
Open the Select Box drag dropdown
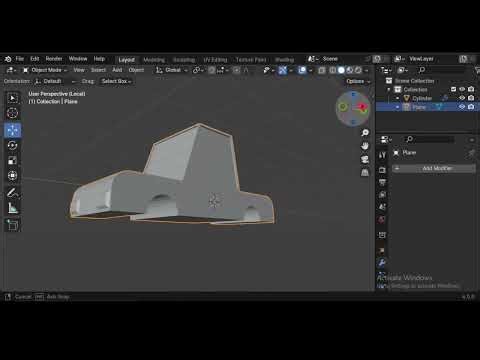point(116,81)
